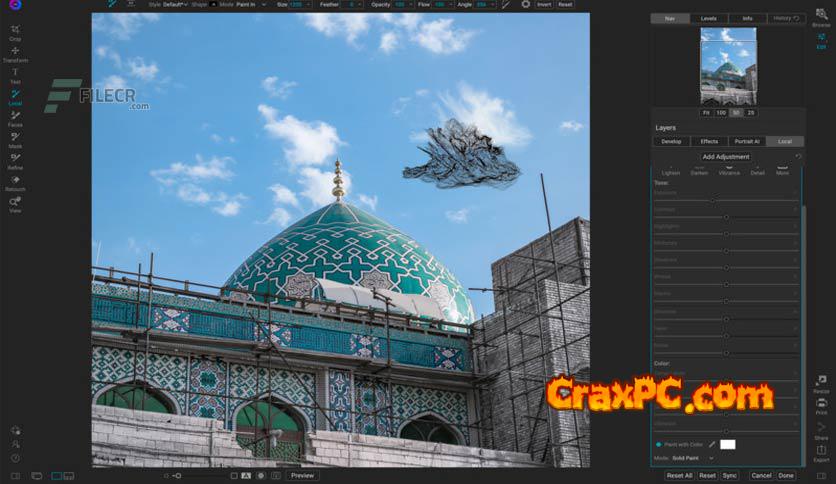
Task: Select the Mask tool
Action: point(15,140)
